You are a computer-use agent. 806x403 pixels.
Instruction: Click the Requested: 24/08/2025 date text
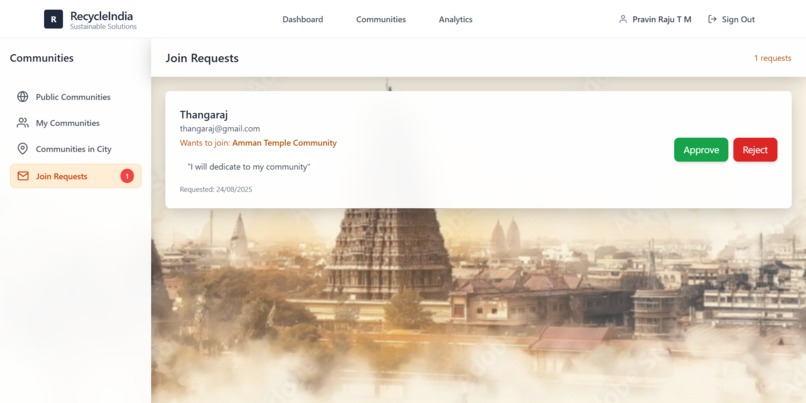click(216, 189)
